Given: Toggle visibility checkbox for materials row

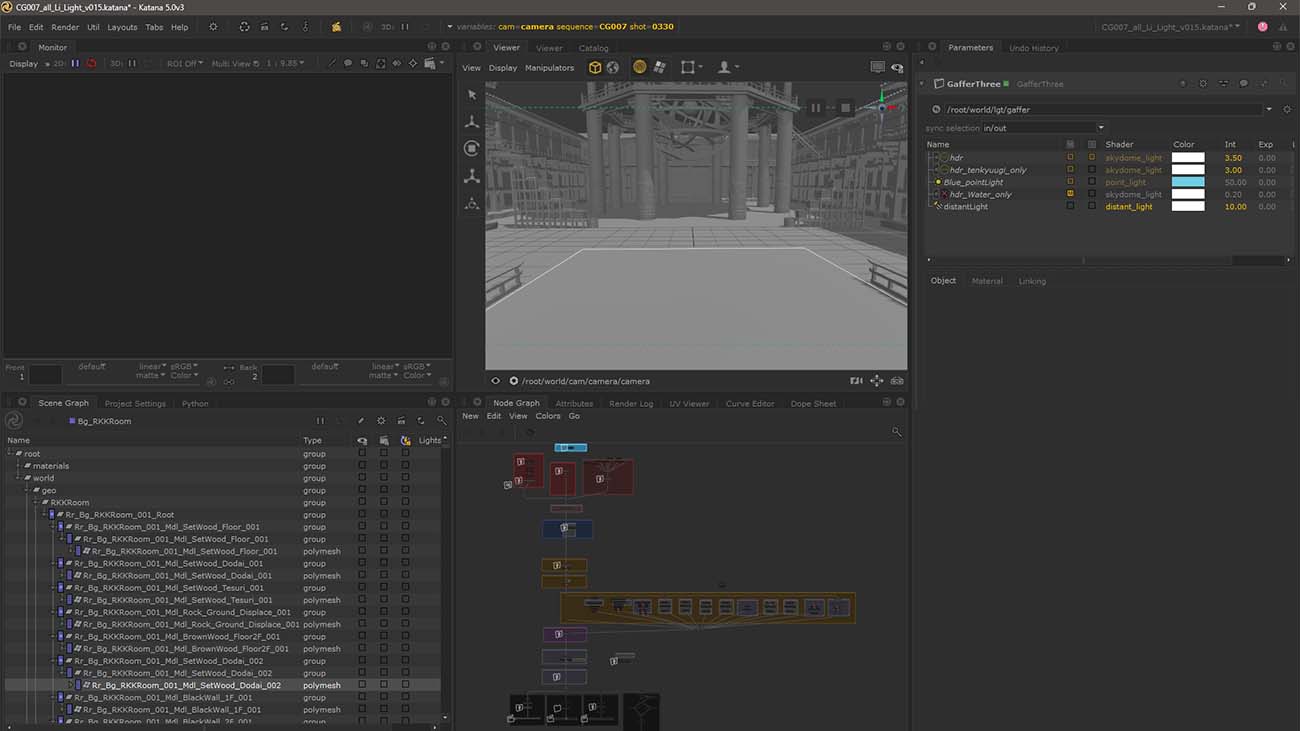Looking at the screenshot, I should point(362,466).
